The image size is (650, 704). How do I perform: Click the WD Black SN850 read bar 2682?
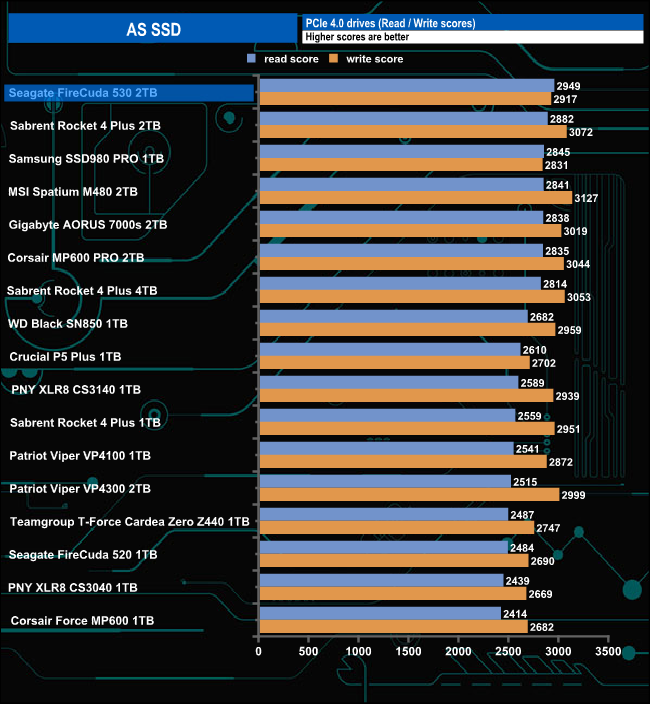(x=394, y=317)
